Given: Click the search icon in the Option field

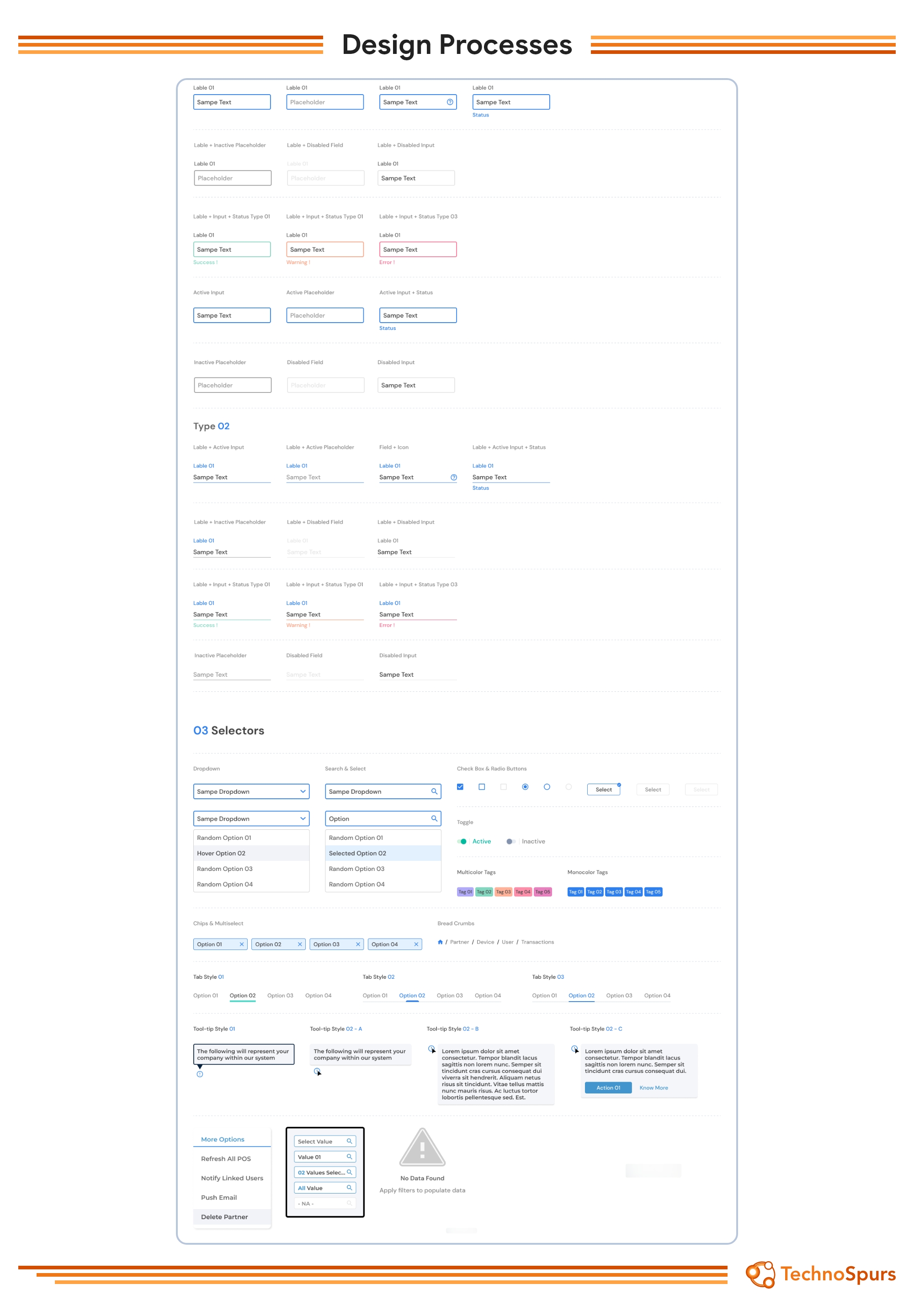Looking at the screenshot, I should coord(434,818).
